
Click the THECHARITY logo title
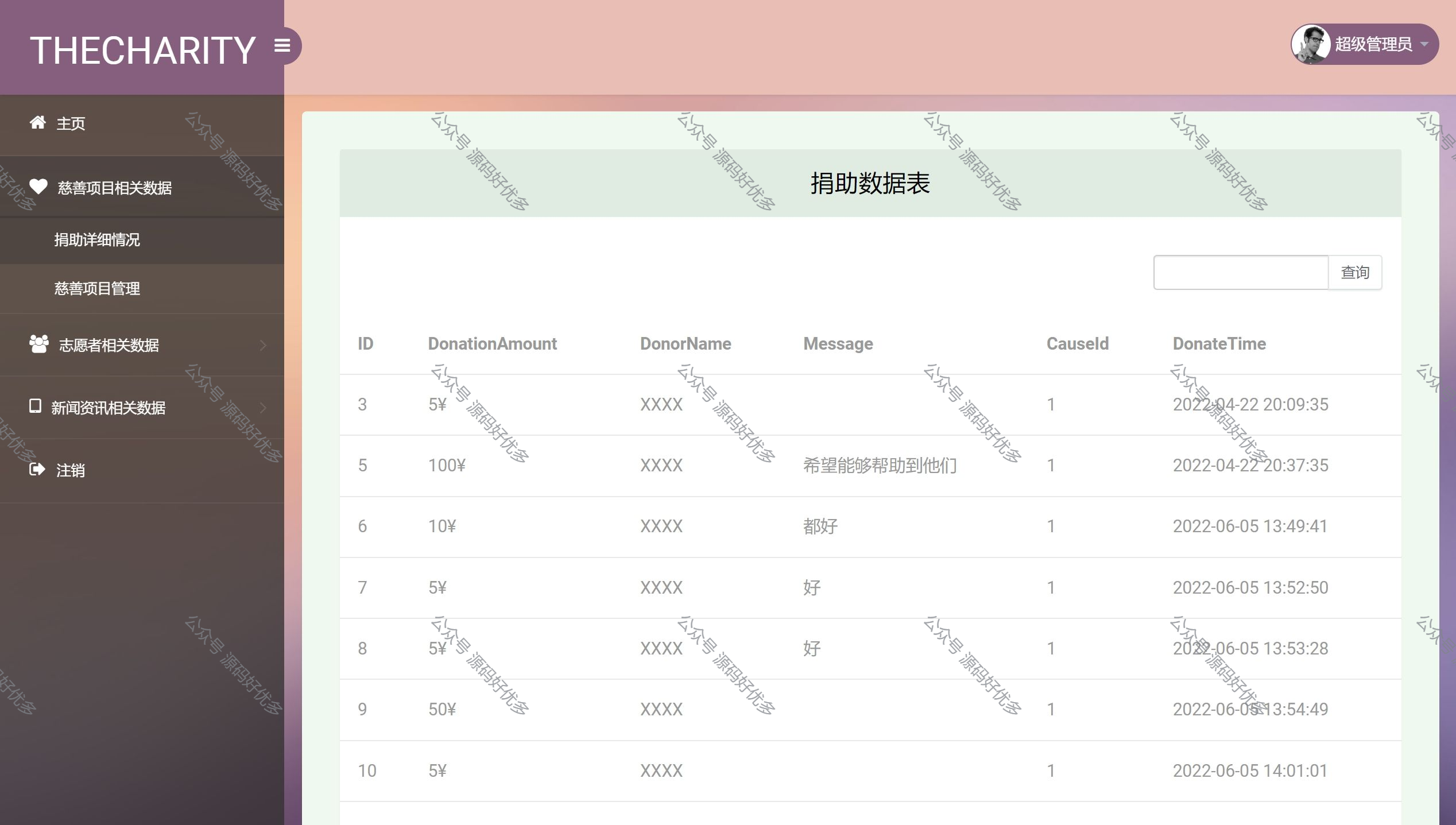pos(142,51)
